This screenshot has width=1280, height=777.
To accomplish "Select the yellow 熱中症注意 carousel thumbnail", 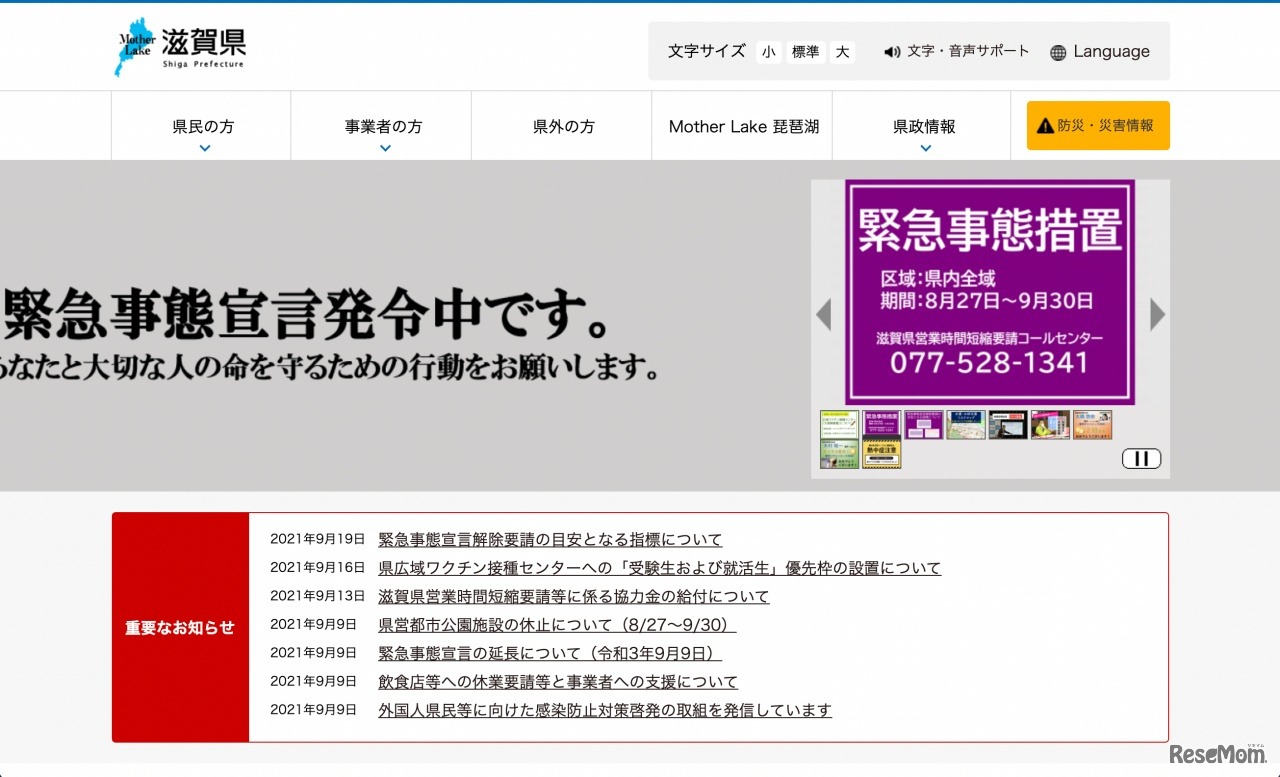I will click(881, 454).
